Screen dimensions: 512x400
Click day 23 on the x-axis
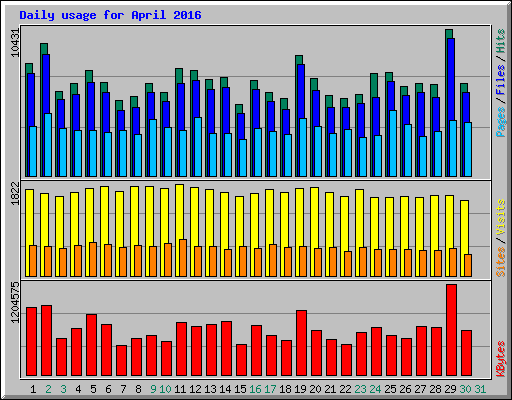(360, 389)
